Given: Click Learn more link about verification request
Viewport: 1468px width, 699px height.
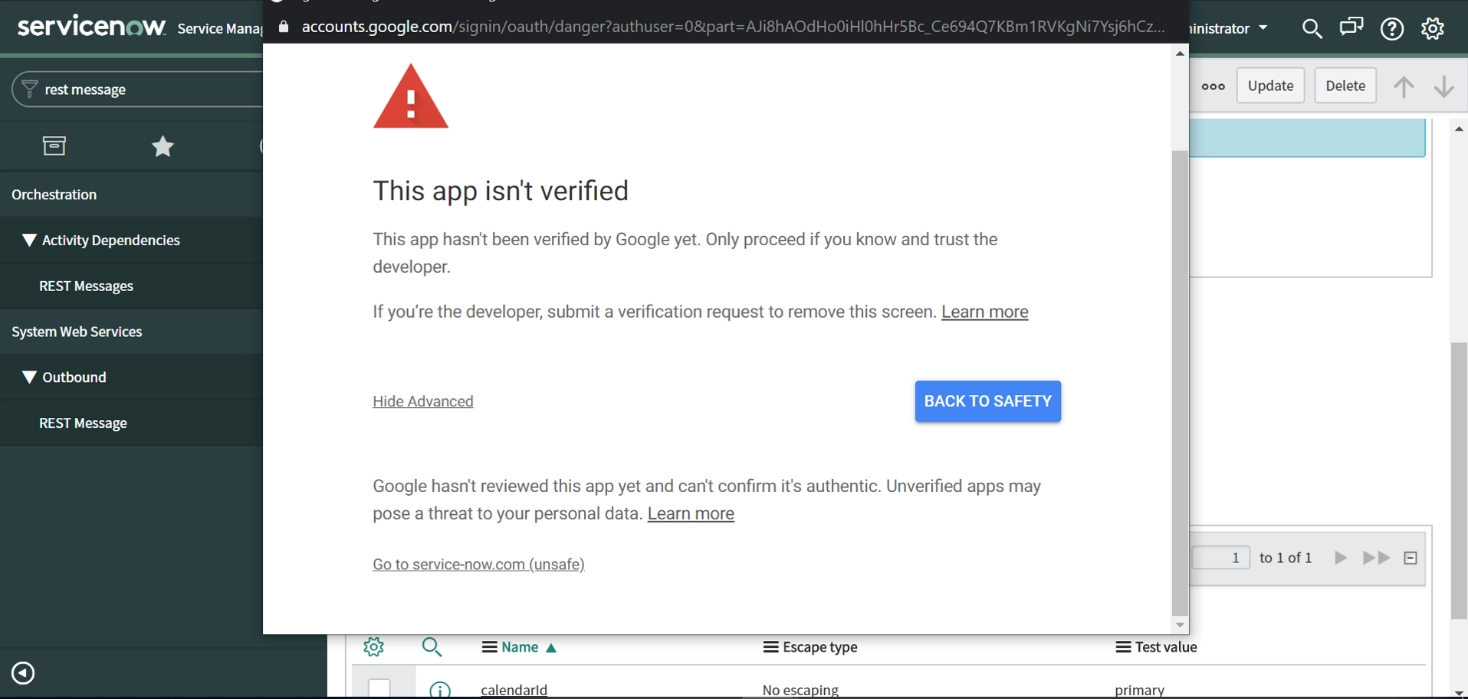Looking at the screenshot, I should pyautogui.click(x=985, y=312).
